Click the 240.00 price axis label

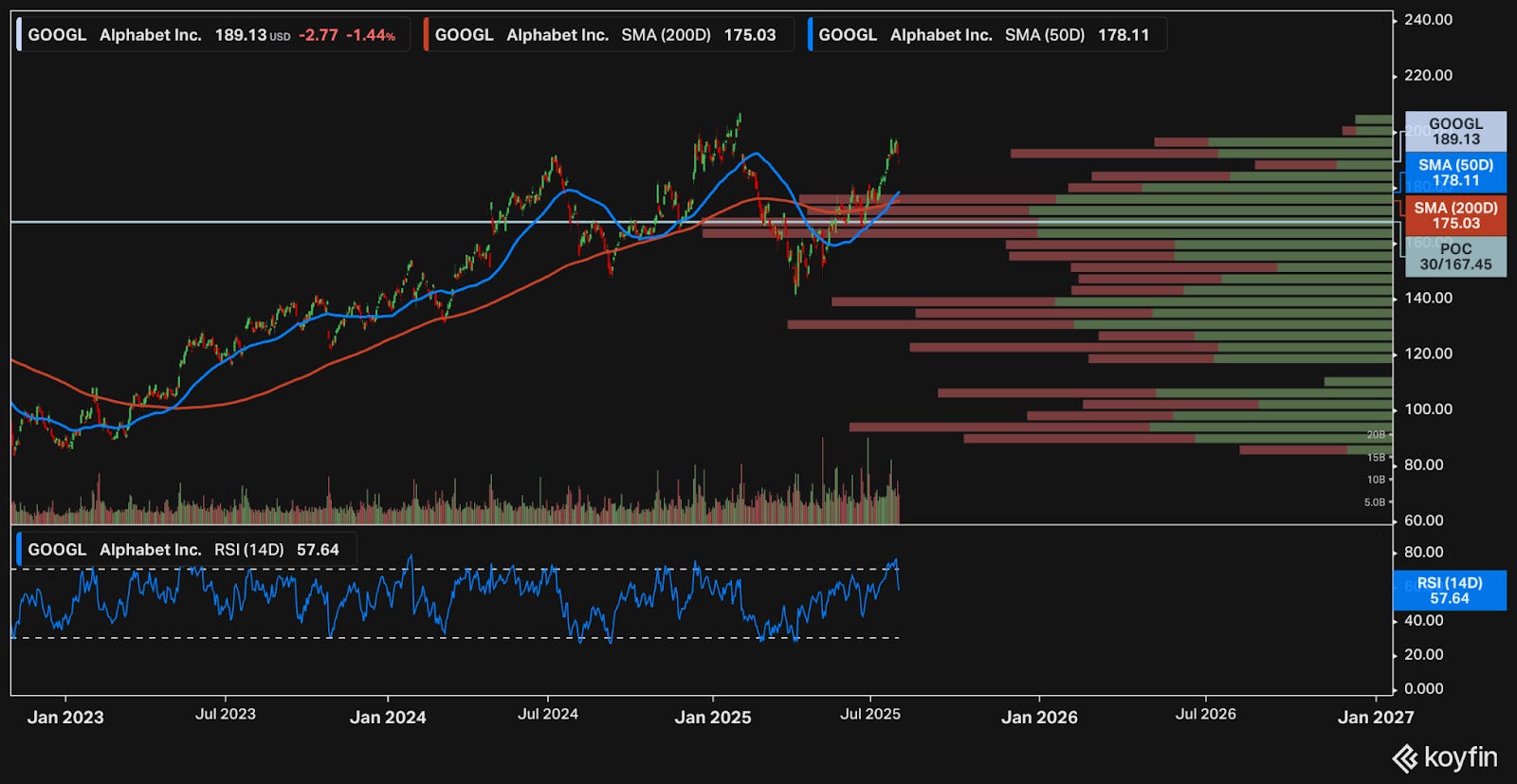[1428, 20]
